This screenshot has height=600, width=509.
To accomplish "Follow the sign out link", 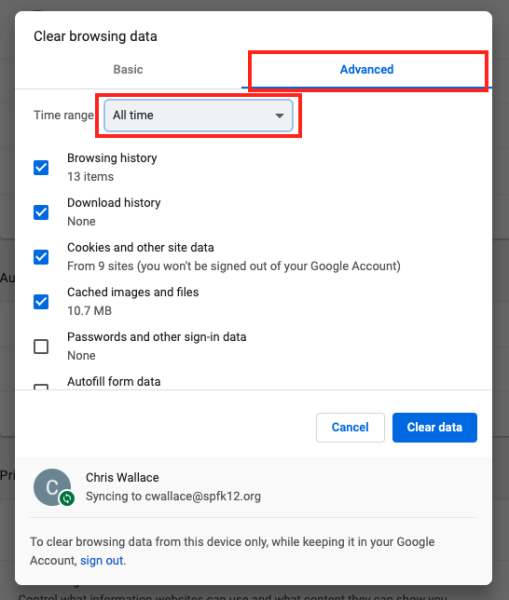I will [x=102, y=560].
